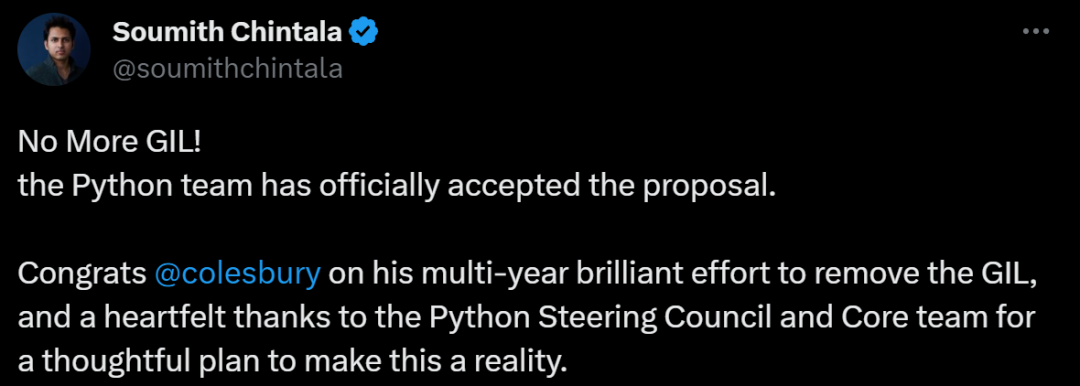The image size is (1080, 386).
Task: Open the three-dot more options menu
Action: (1035, 32)
